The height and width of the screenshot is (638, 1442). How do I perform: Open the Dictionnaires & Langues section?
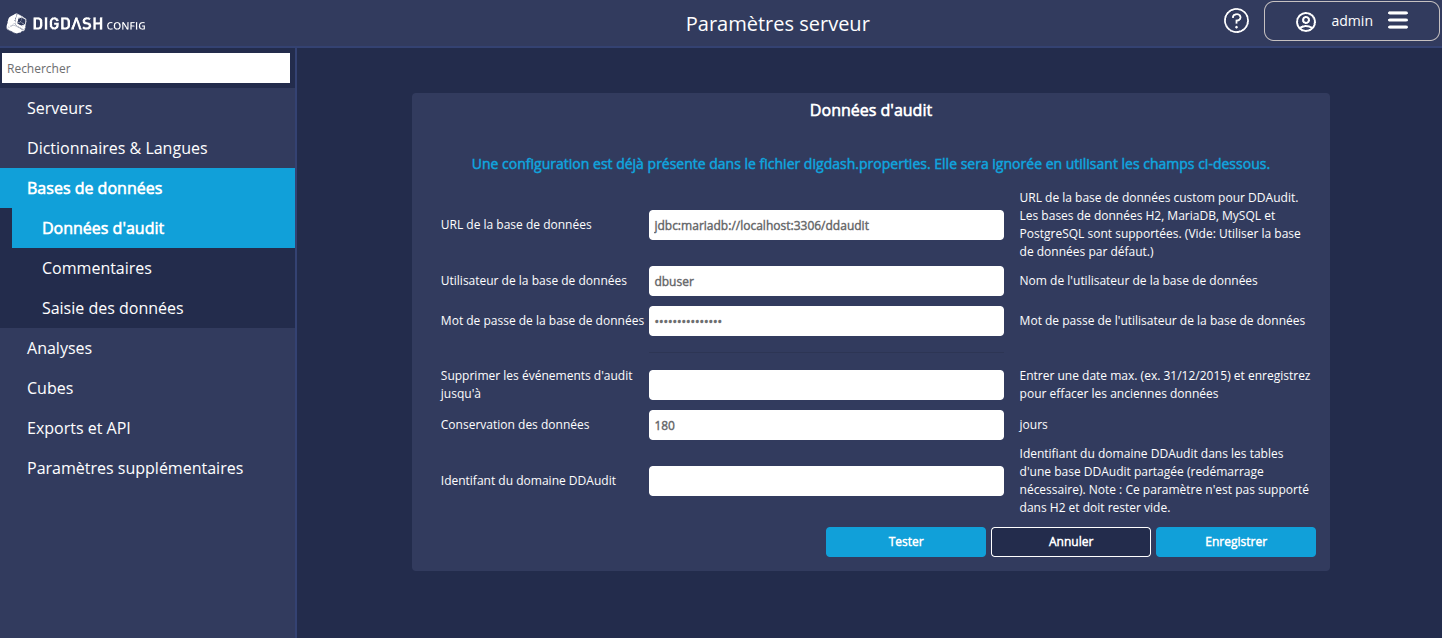[117, 147]
